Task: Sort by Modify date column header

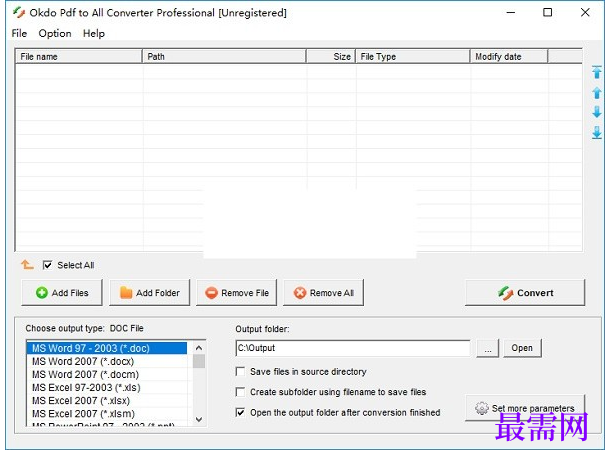Action: click(509, 57)
